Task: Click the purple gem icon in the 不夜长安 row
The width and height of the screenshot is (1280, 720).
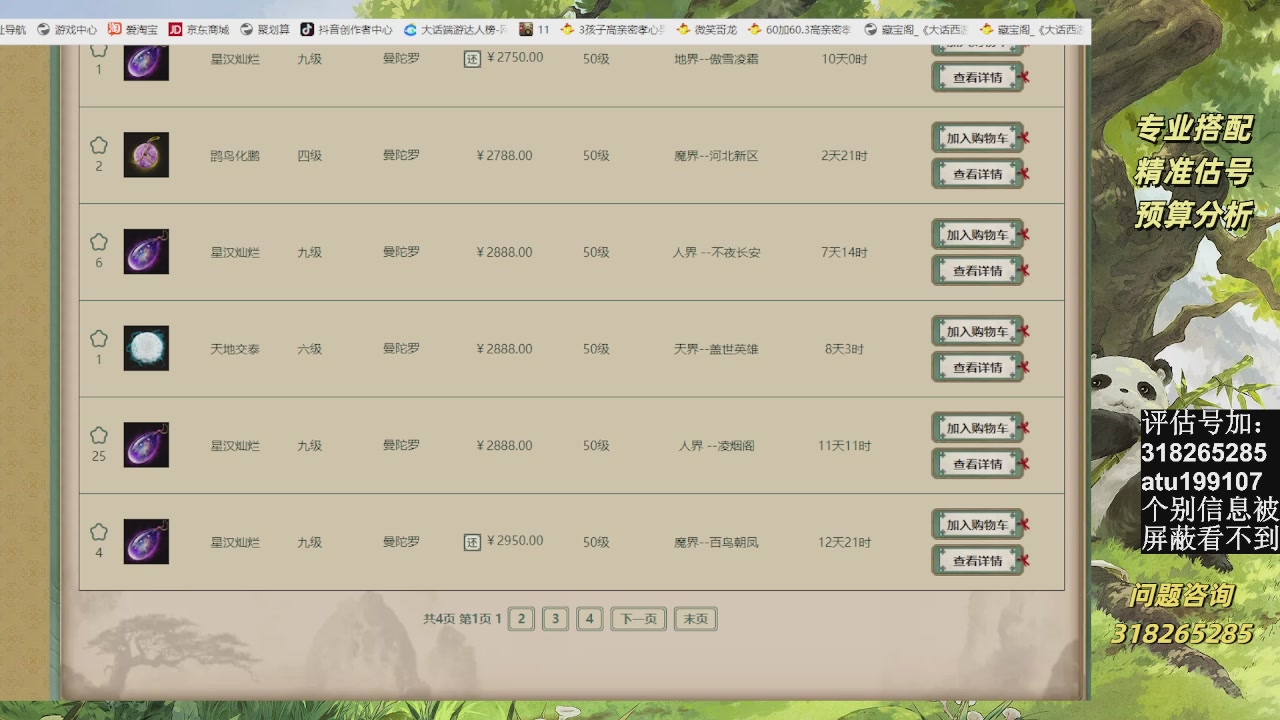Action: [146, 252]
